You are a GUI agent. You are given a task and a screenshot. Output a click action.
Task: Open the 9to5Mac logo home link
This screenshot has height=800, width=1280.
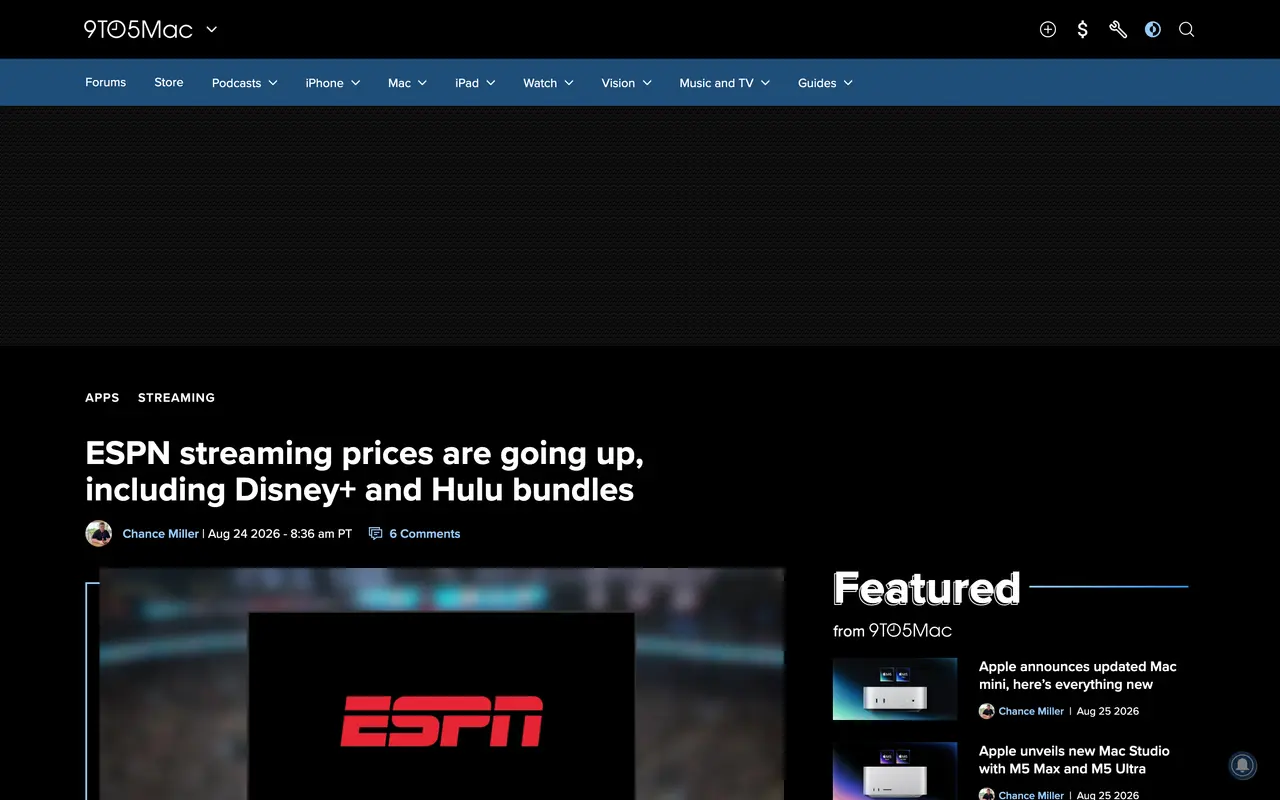138,29
